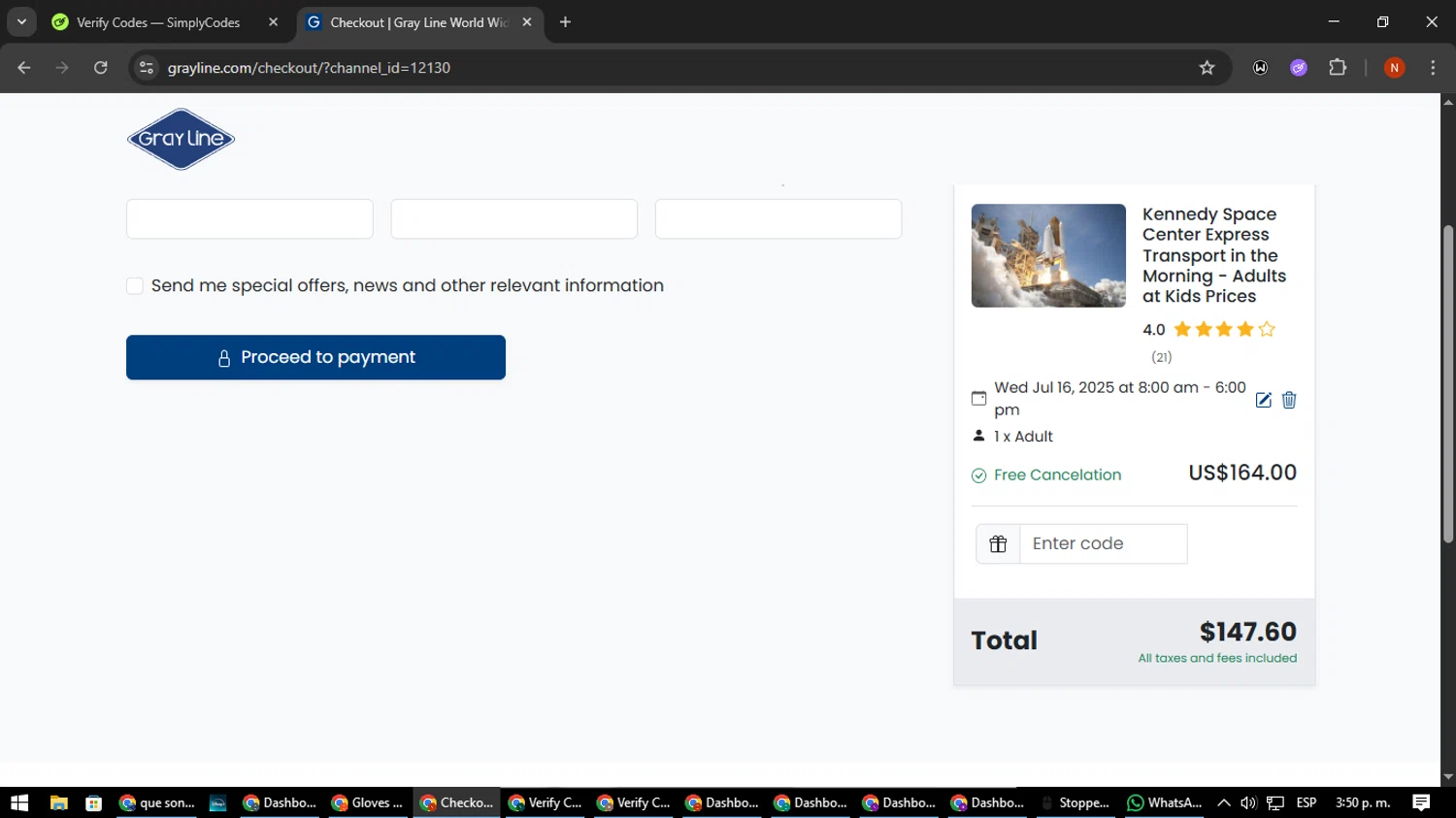Reload the checkout page
This screenshot has height=818, width=1456.
(101, 68)
